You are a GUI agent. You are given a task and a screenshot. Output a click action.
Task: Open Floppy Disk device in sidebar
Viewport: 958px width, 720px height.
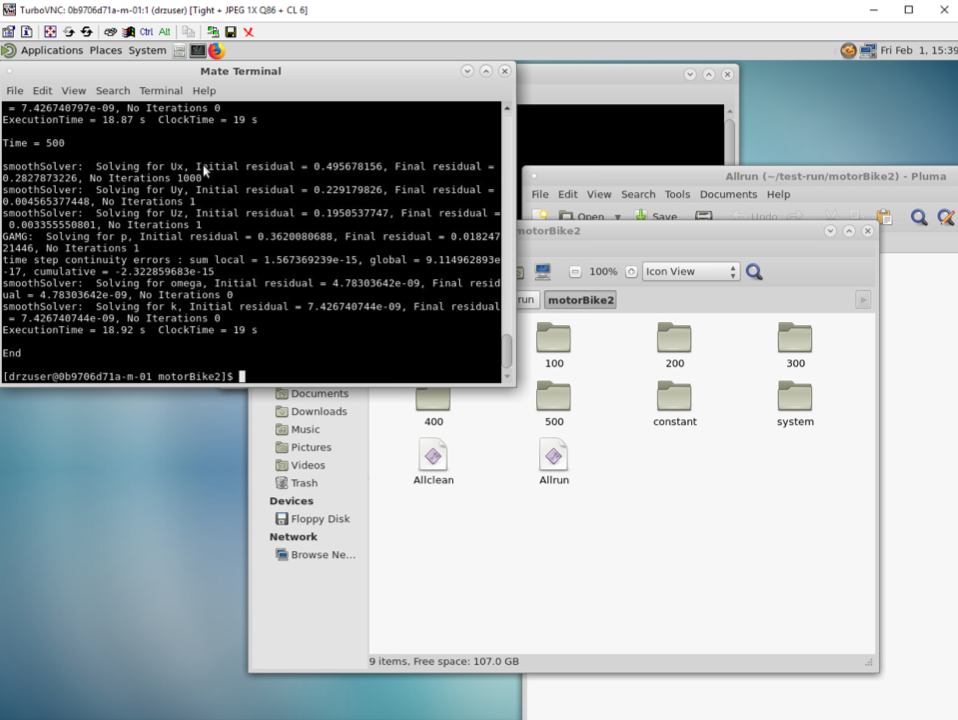[313, 519]
